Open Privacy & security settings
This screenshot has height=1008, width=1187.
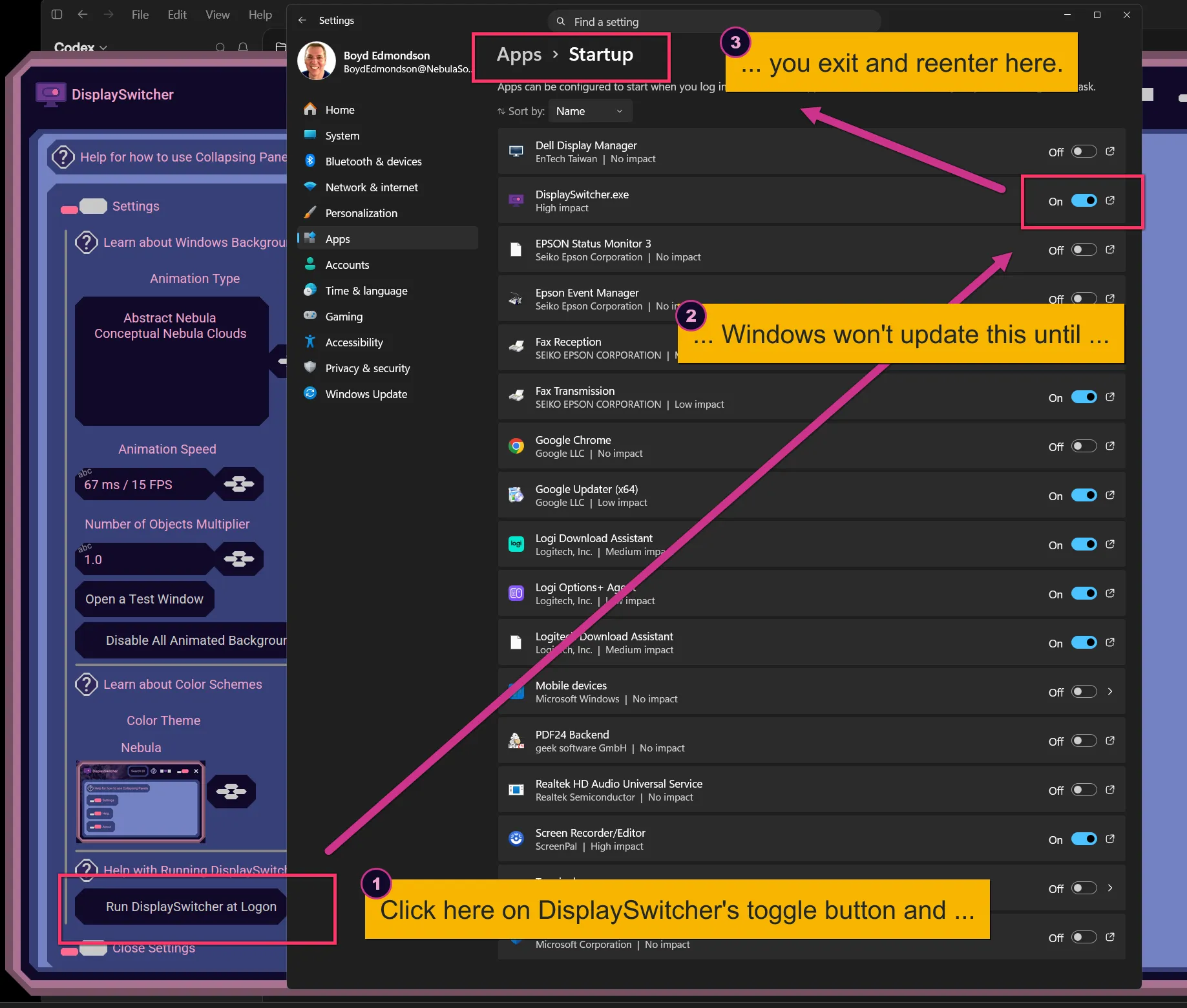pyautogui.click(x=386, y=368)
